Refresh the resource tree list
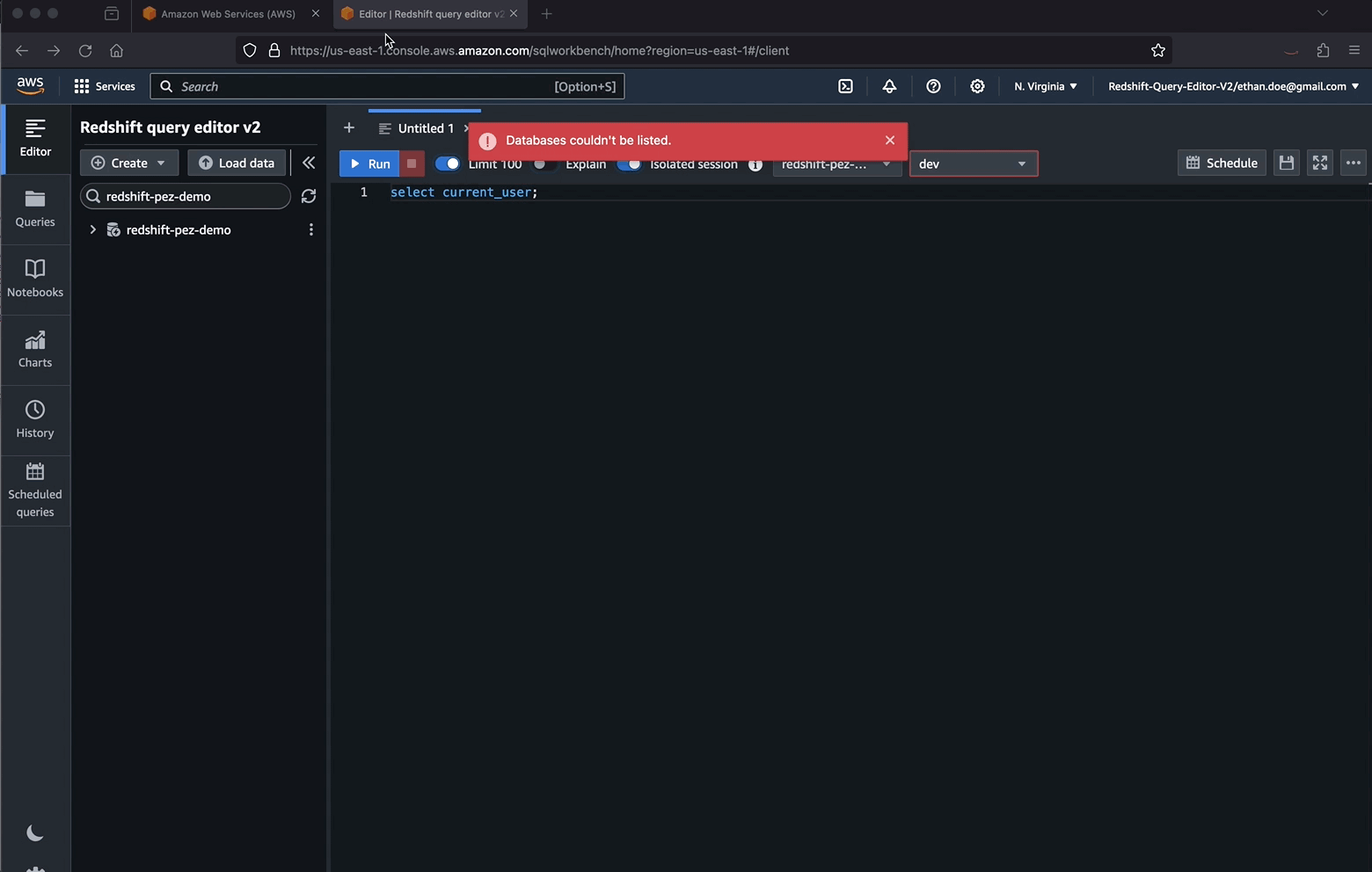 [309, 196]
